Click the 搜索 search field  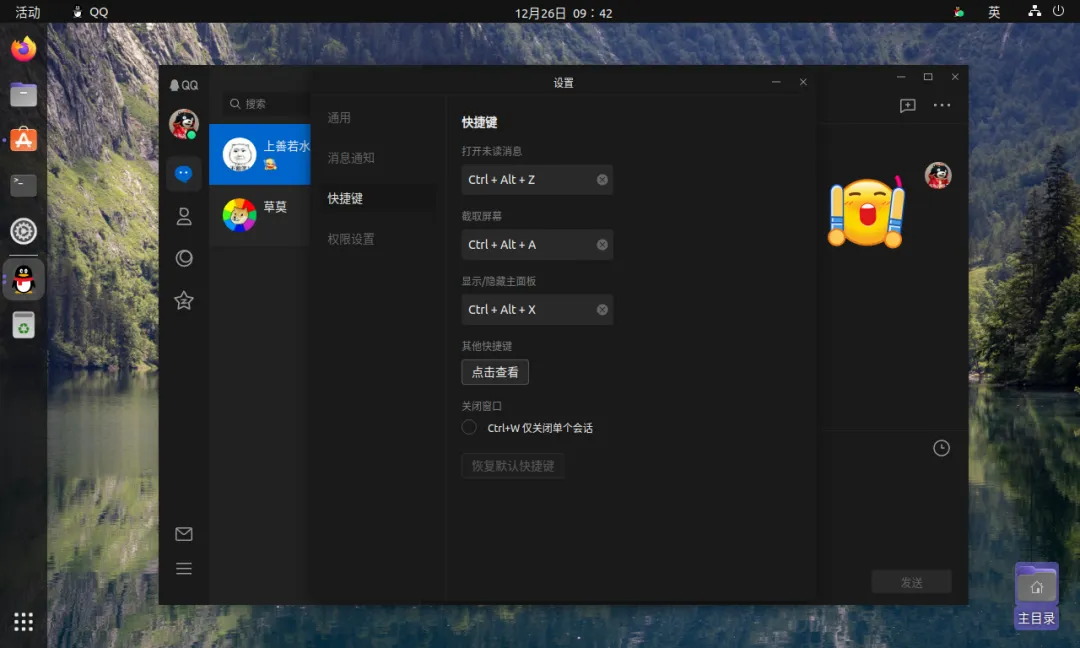point(267,104)
